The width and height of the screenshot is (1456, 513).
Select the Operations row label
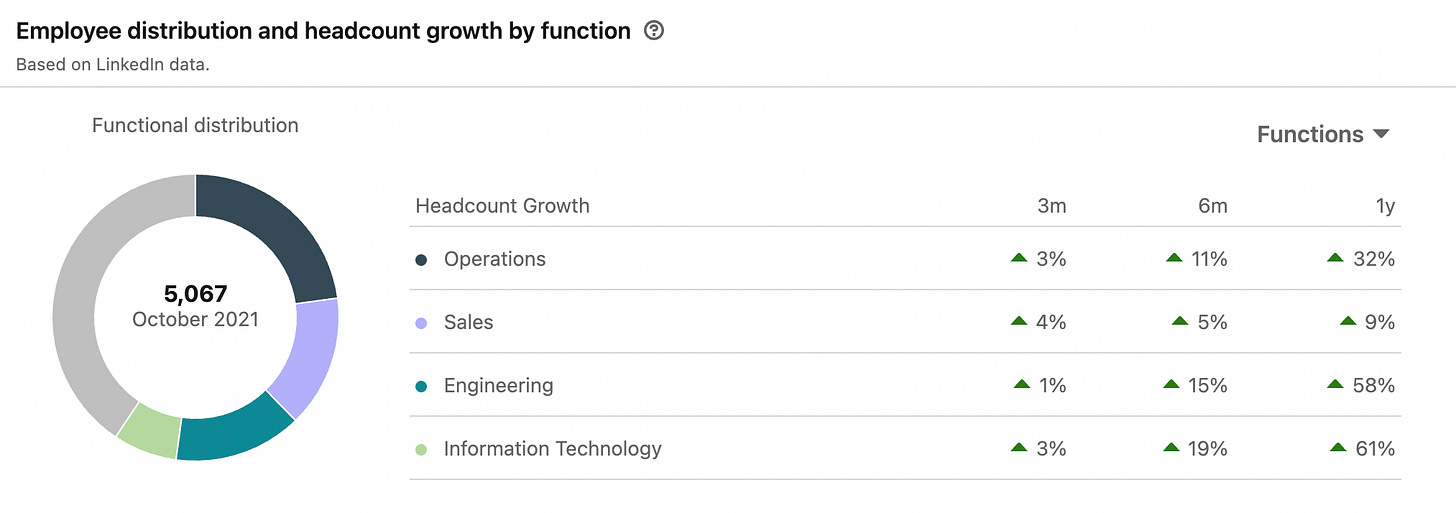click(495, 259)
